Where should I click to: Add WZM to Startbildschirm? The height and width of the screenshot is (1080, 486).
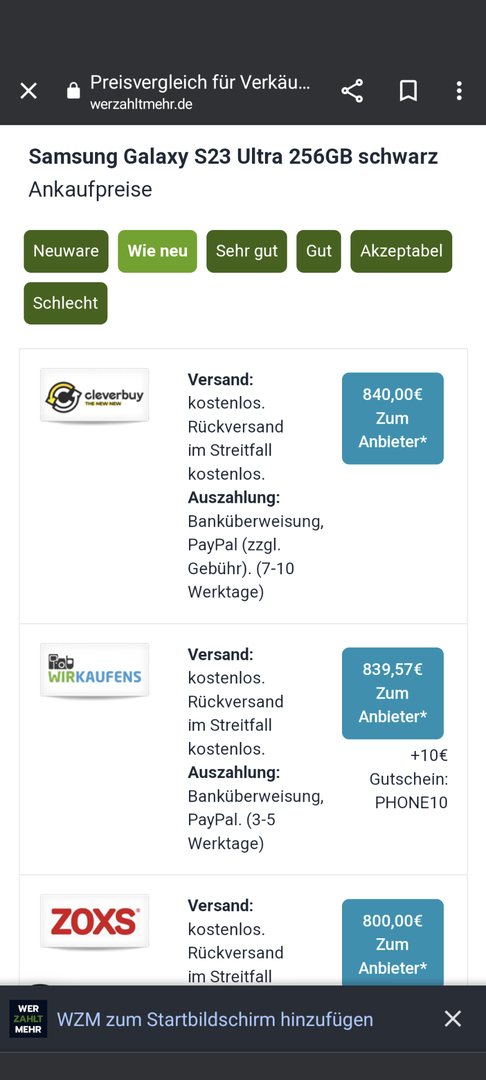[215, 1019]
